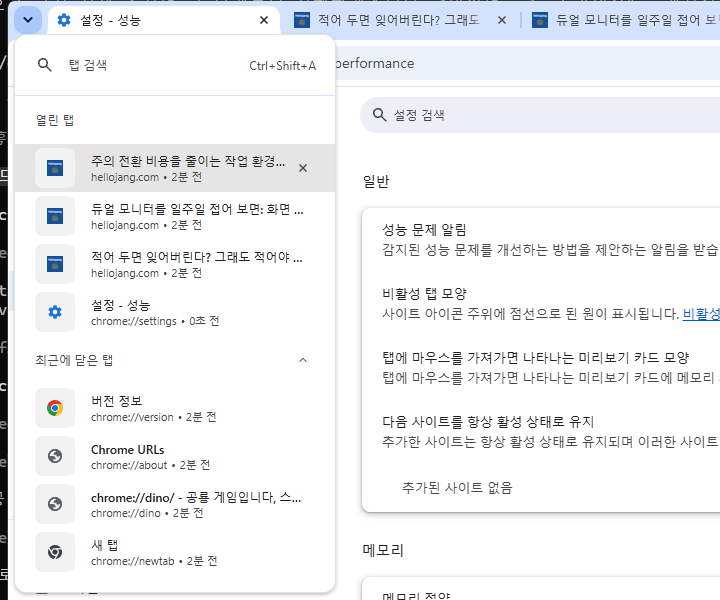This screenshot has height=600, width=720.
Task: Click the '일반' section heading
Action: (376, 181)
